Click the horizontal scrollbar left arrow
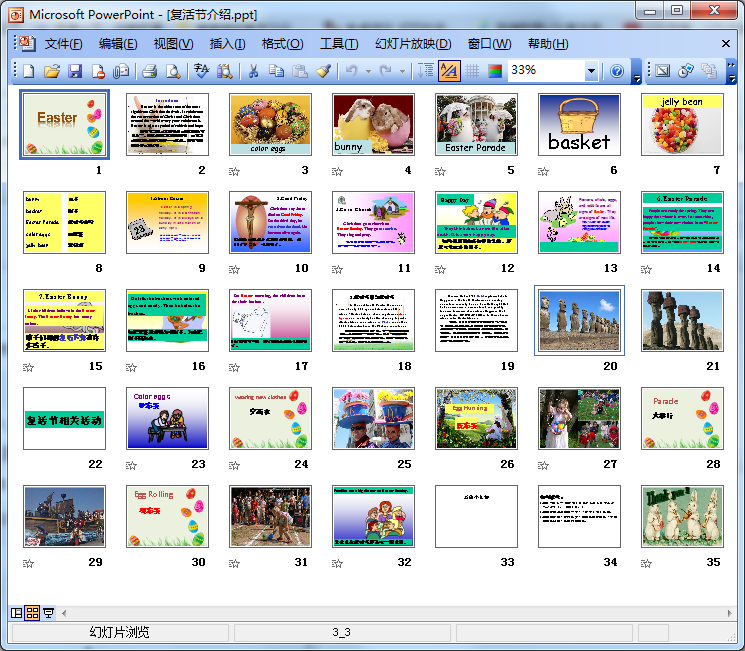The width and height of the screenshot is (745, 651). click(x=64, y=613)
